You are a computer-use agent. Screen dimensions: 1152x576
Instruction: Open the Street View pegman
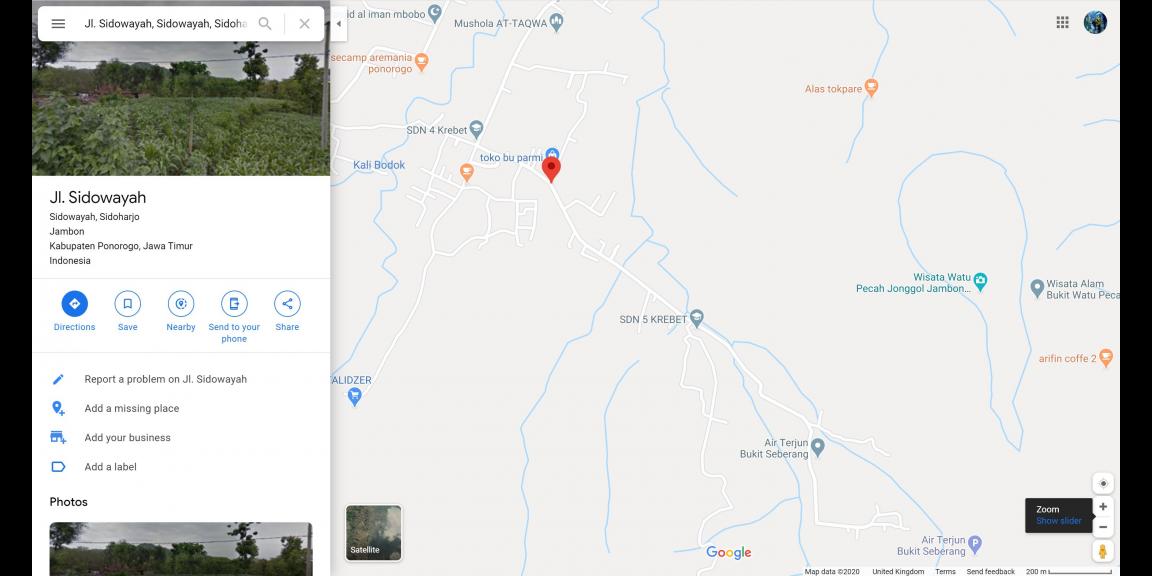click(x=1103, y=551)
